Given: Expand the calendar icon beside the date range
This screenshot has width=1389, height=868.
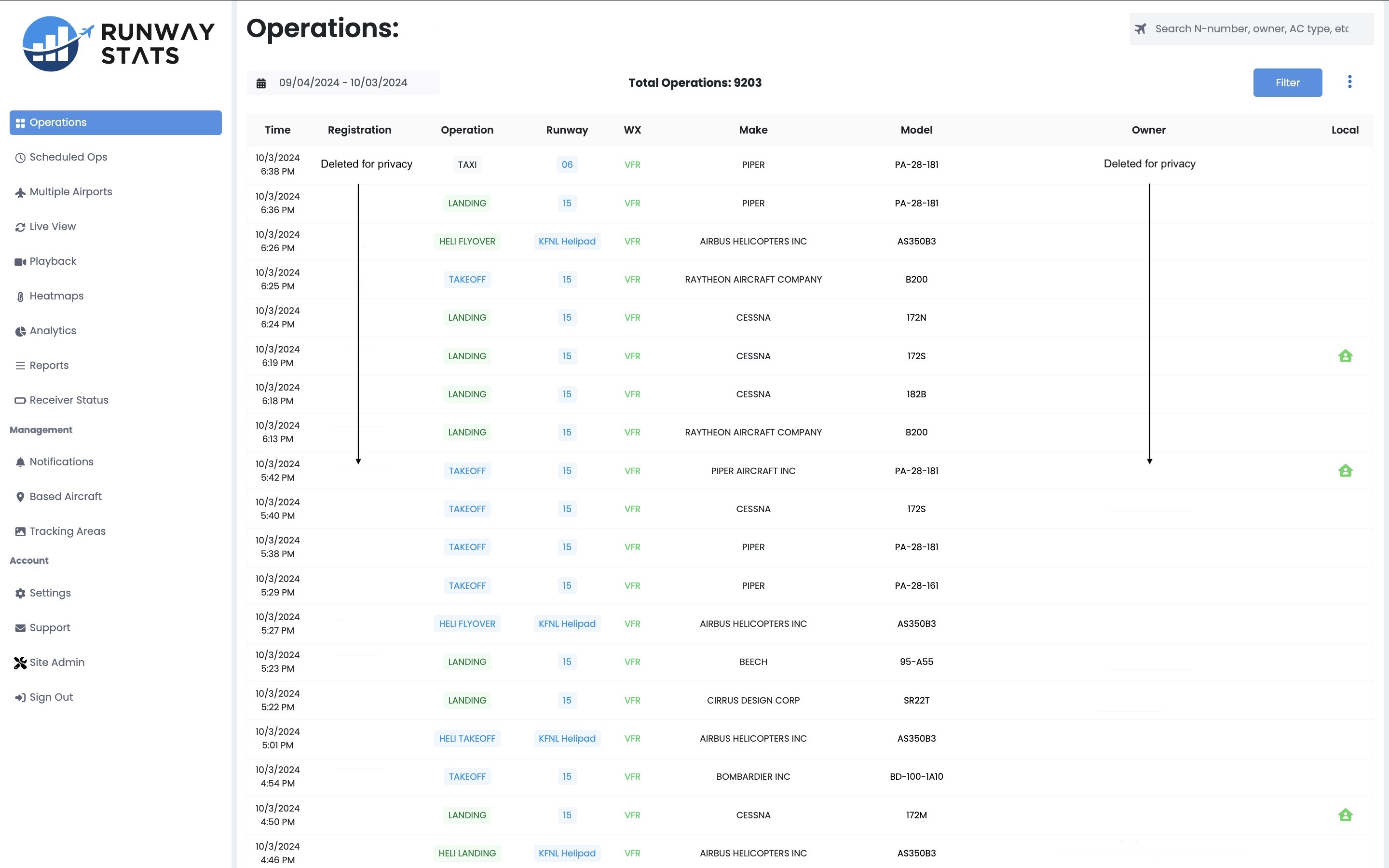Looking at the screenshot, I should 262,82.
